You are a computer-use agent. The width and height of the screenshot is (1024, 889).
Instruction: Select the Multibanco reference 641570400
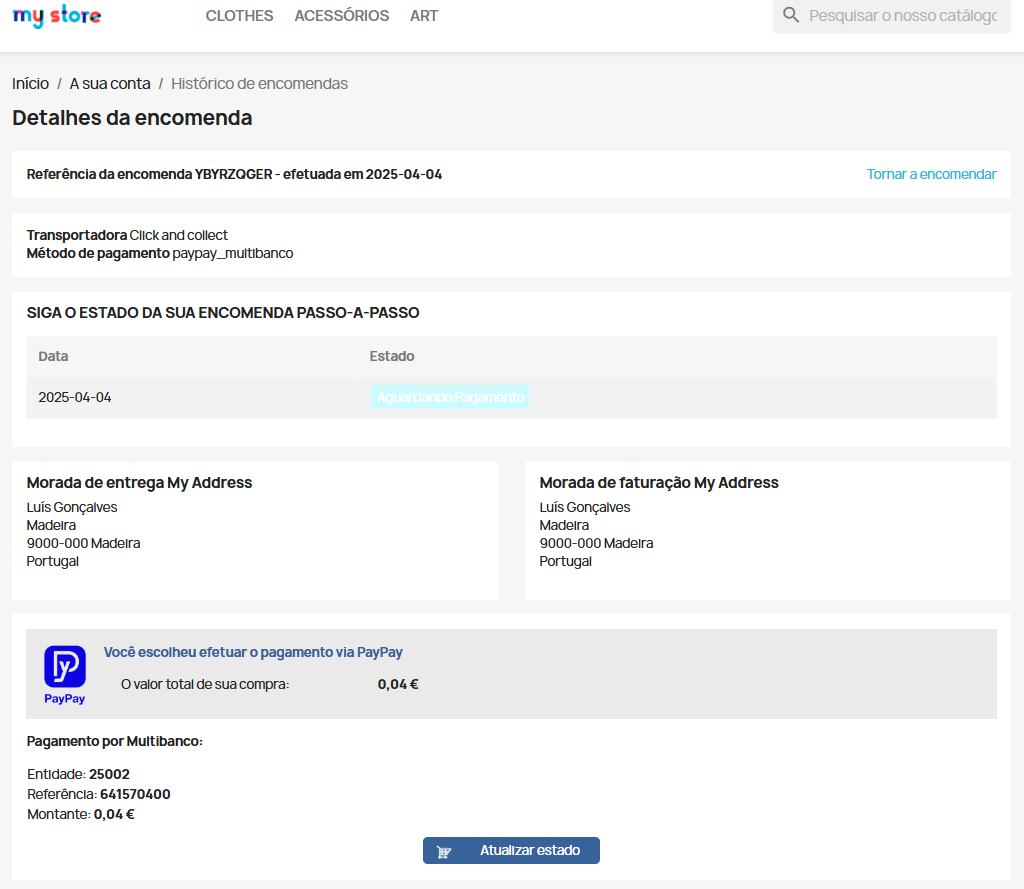tap(135, 794)
